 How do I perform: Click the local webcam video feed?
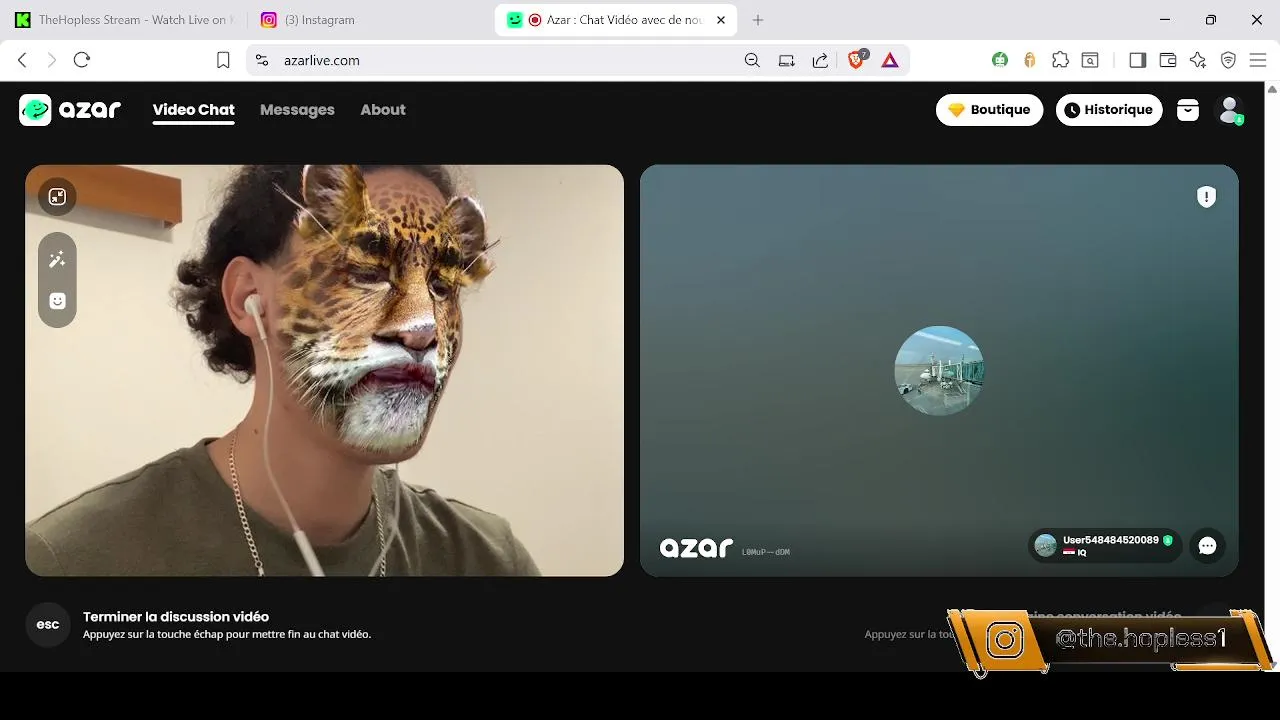point(324,370)
